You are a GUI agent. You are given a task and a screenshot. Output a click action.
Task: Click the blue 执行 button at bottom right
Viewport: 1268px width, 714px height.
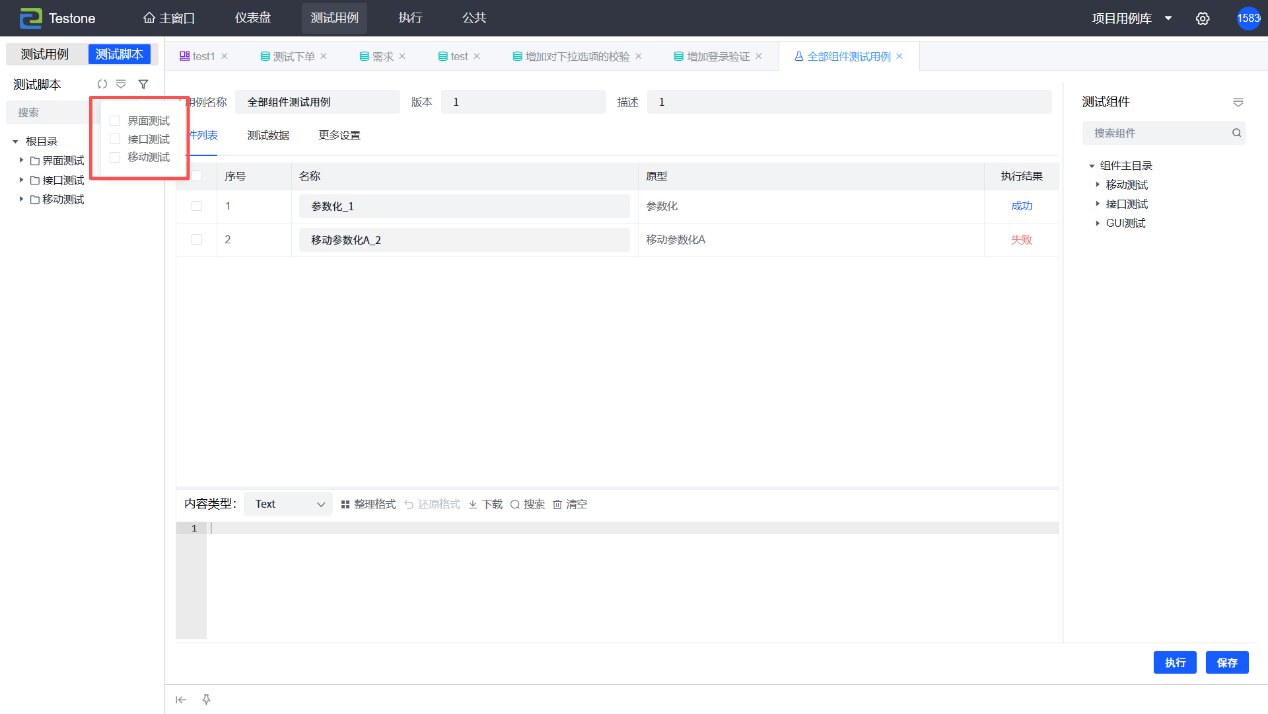pyautogui.click(x=1175, y=663)
